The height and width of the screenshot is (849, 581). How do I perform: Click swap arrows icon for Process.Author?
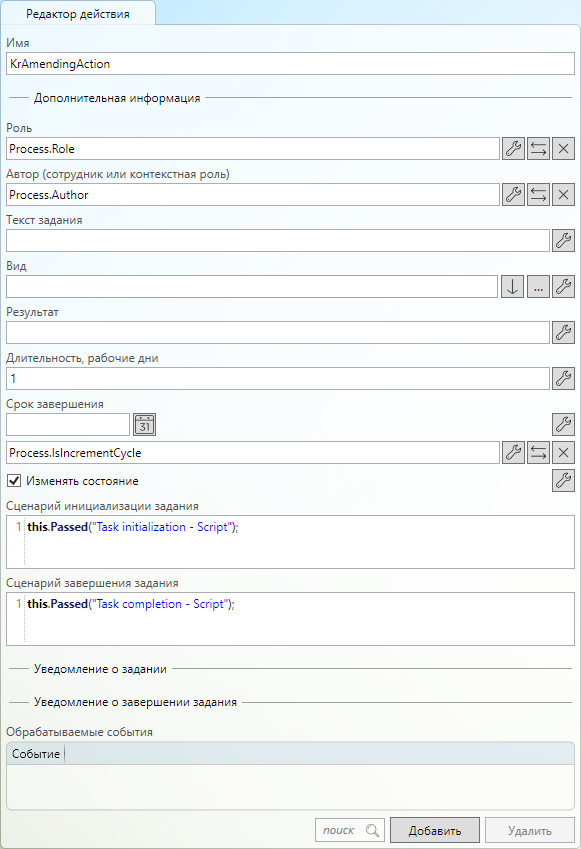[x=538, y=194]
